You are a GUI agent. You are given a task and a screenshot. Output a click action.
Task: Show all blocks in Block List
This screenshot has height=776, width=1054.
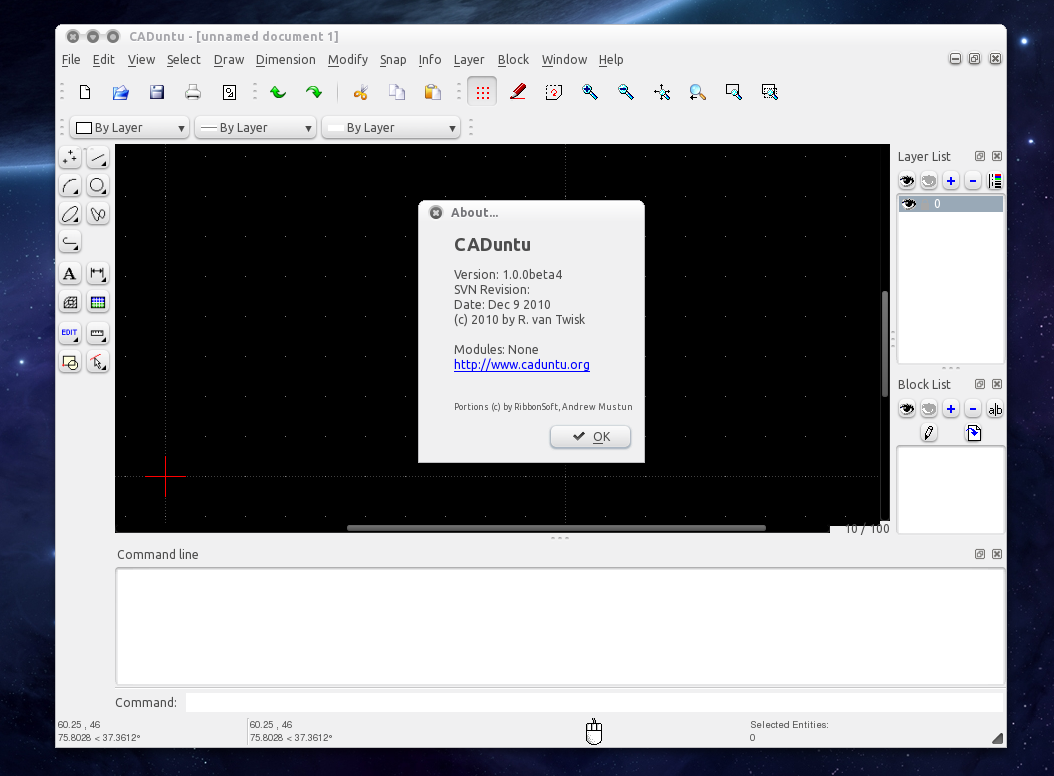907,409
